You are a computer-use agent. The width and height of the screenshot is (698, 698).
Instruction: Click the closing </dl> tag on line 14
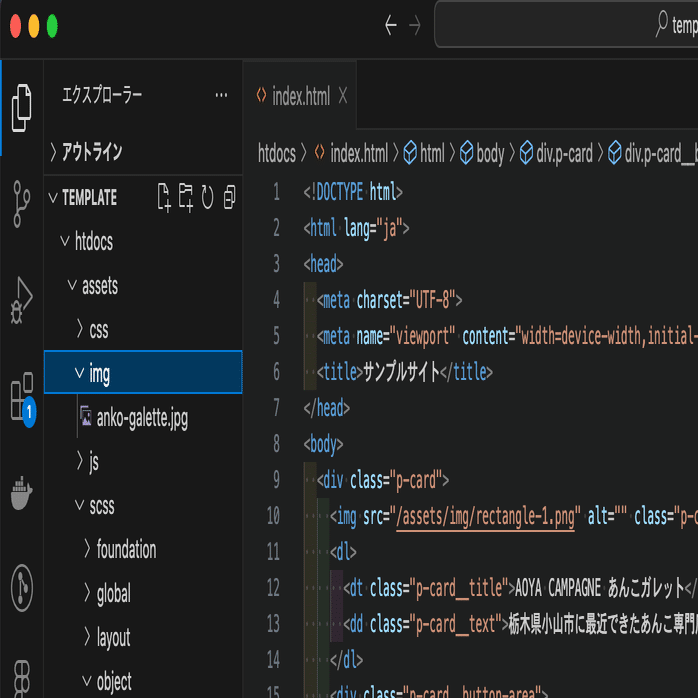click(x=346, y=660)
